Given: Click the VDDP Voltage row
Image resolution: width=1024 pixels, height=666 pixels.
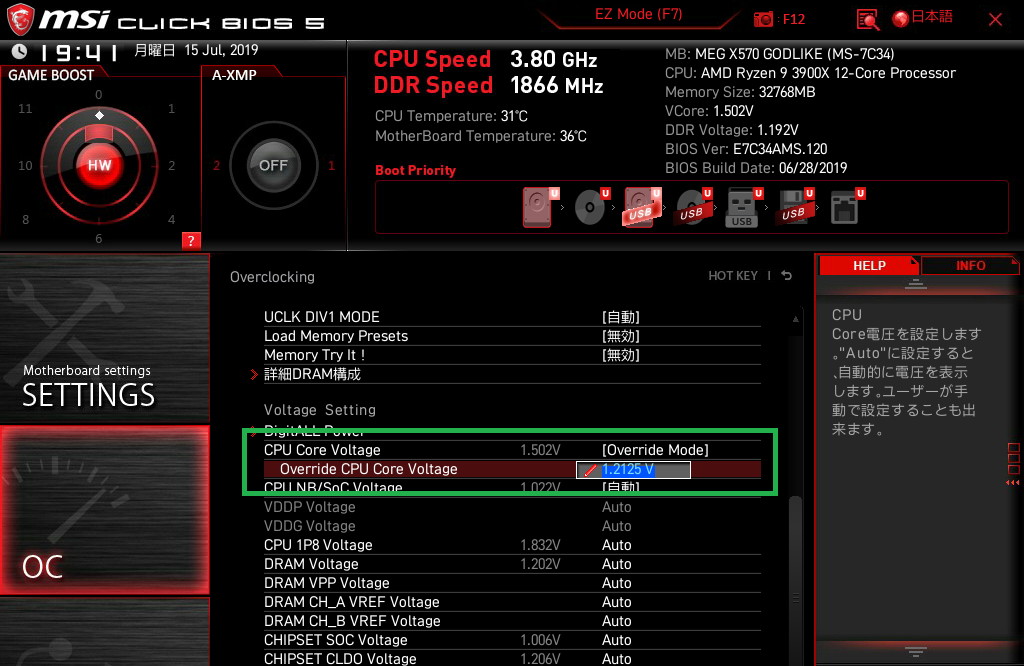Looking at the screenshot, I should [512, 507].
